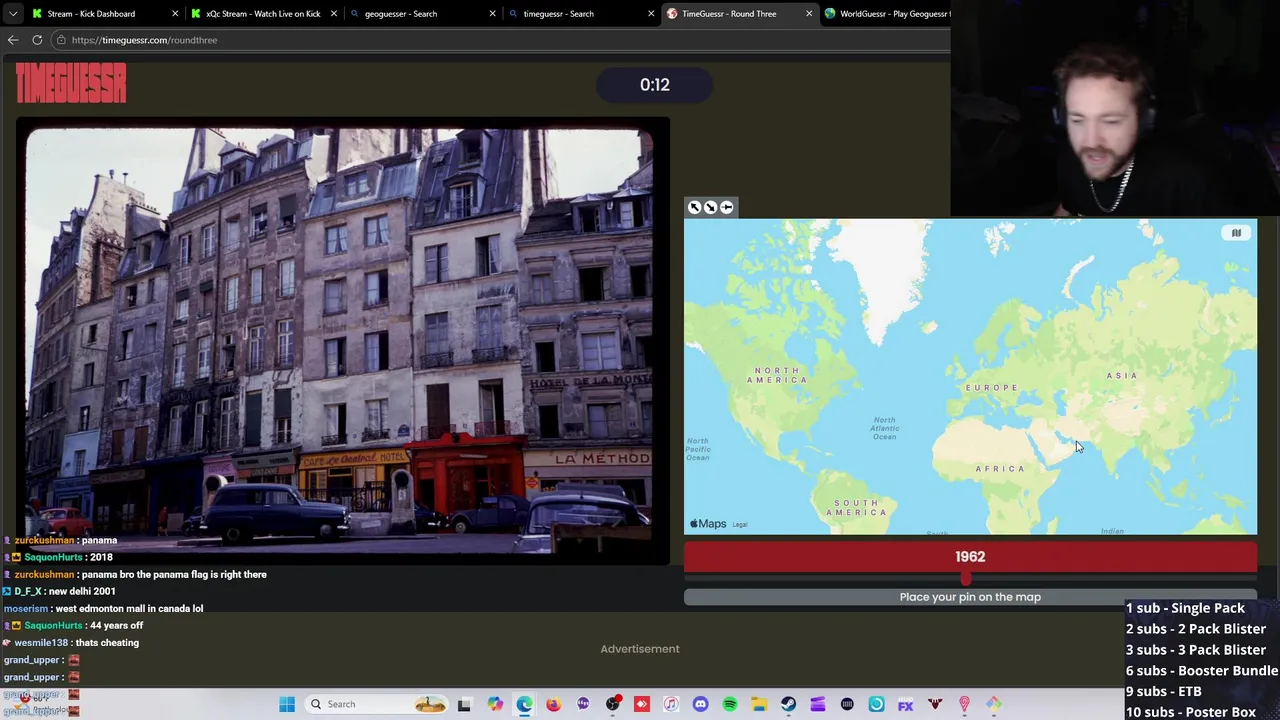The height and width of the screenshot is (720, 1280).
Task: Close the xQc Stream tab
Action: tap(334, 14)
